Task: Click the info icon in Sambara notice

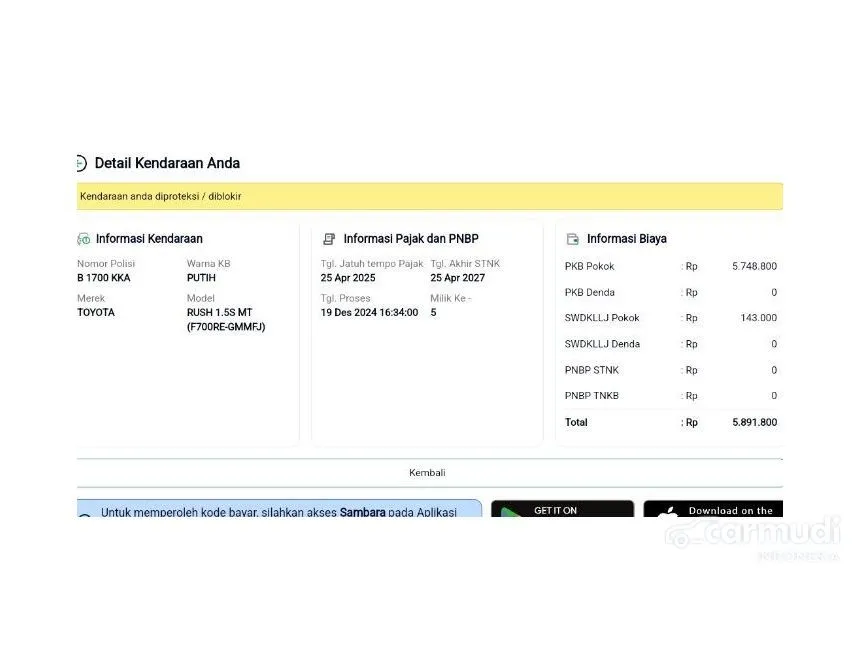Action: [84, 515]
